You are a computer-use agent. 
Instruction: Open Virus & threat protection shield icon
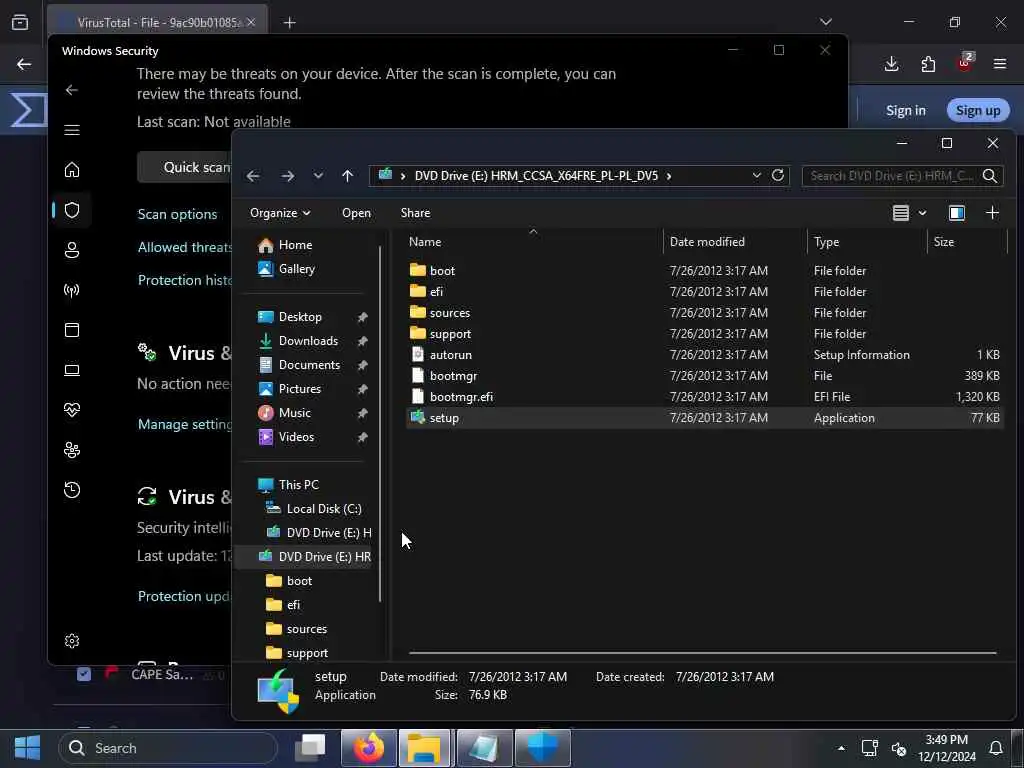[72, 210]
